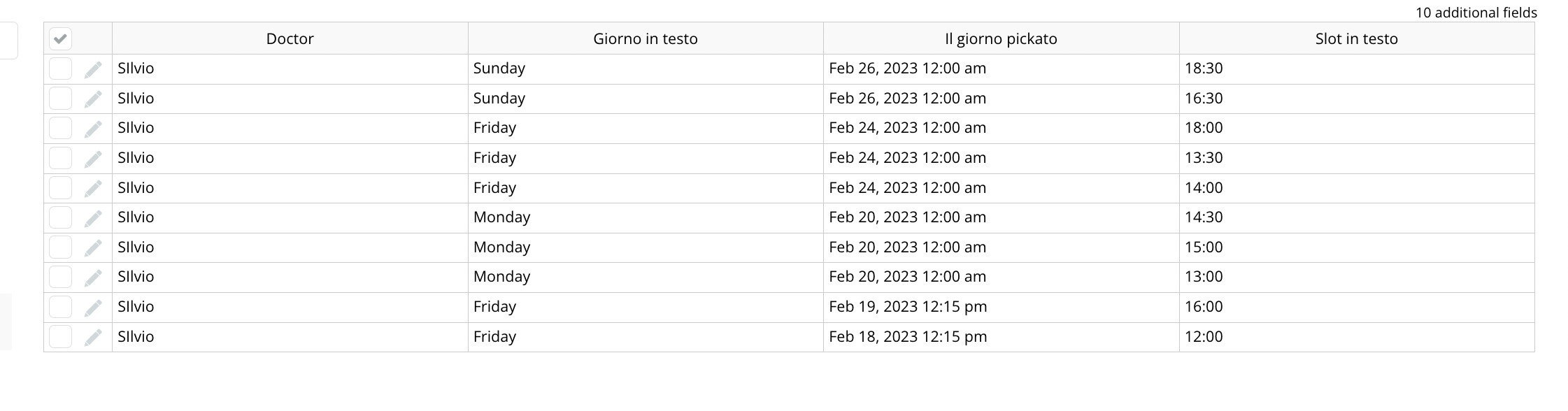This screenshot has height=411, width=1568.
Task: Click the Giorno in testo column header
Action: pyautogui.click(x=646, y=38)
